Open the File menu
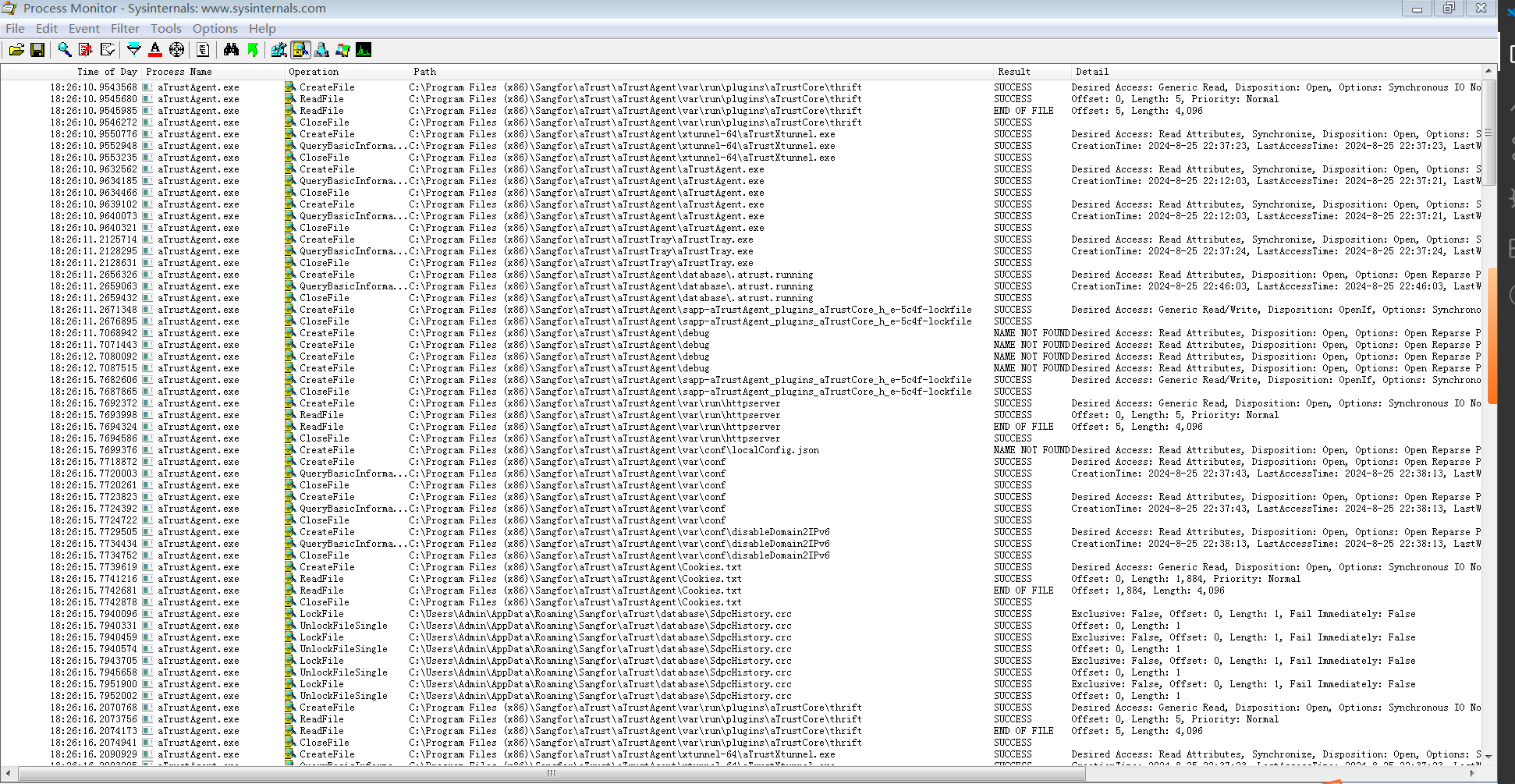Screen dimensions: 1515x784 [x=15, y=28]
